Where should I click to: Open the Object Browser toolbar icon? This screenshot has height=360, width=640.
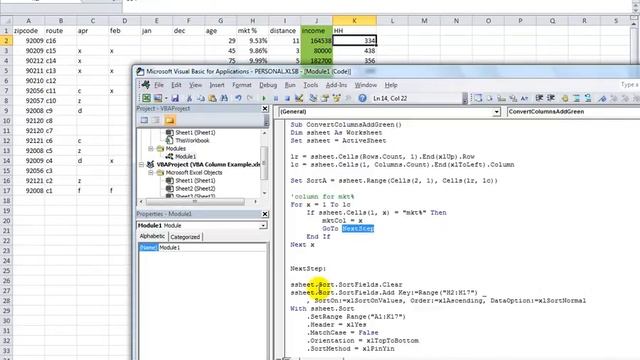pos(336,98)
